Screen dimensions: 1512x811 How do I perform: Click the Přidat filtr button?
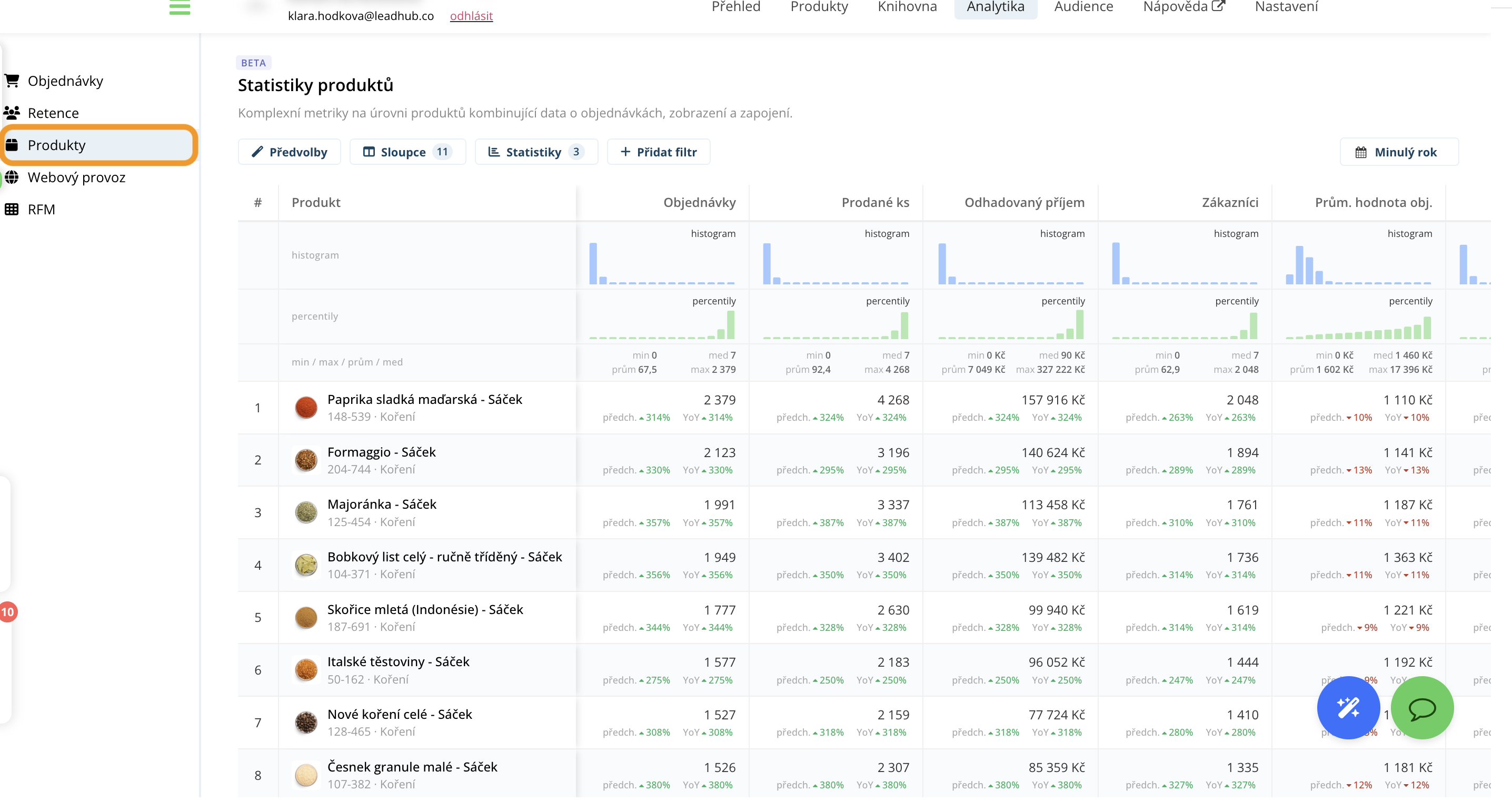[x=658, y=152]
